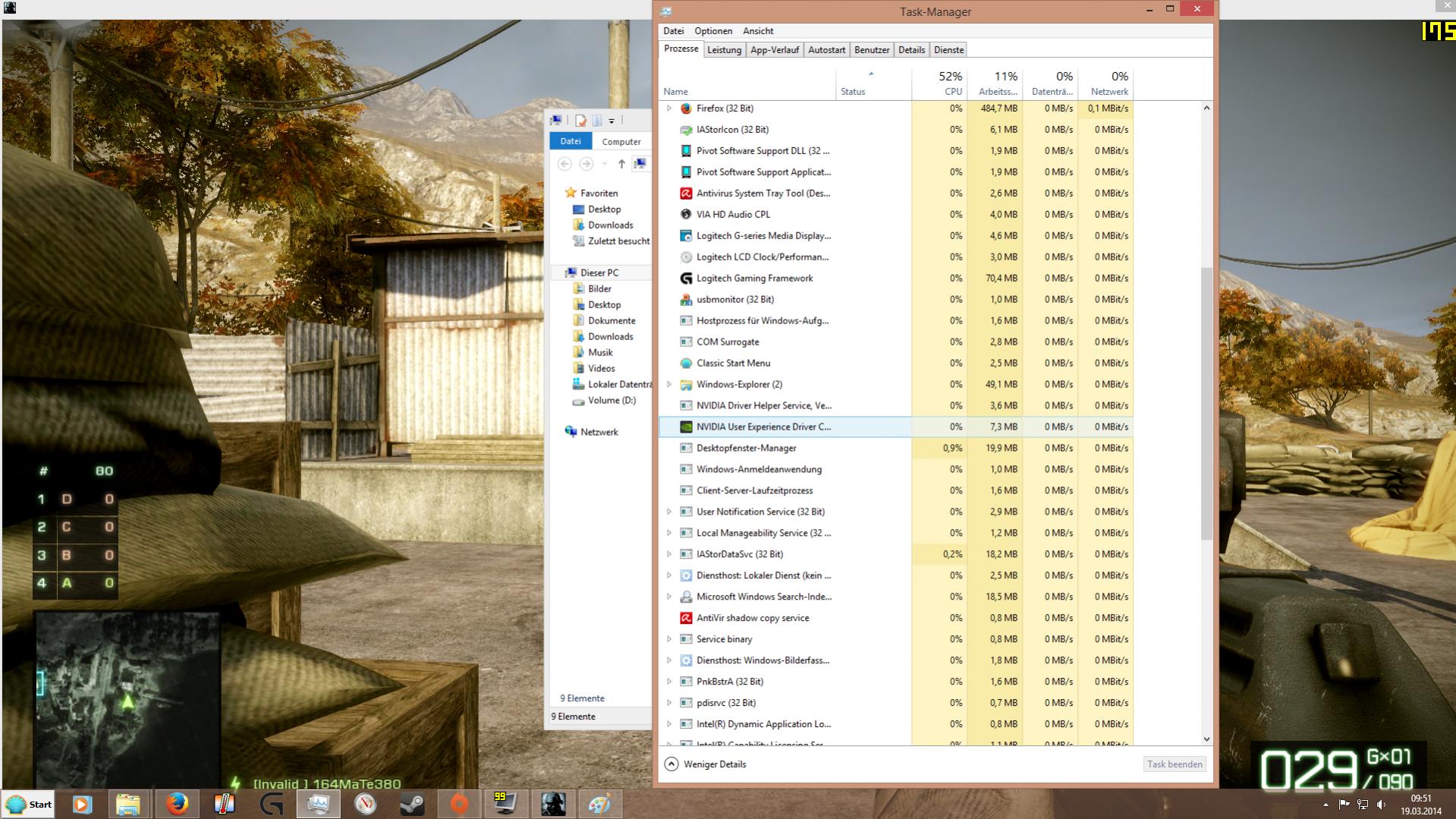Expand the pdisrvc (32 Bit) entry
The width and height of the screenshot is (1456, 819).
[669, 704]
